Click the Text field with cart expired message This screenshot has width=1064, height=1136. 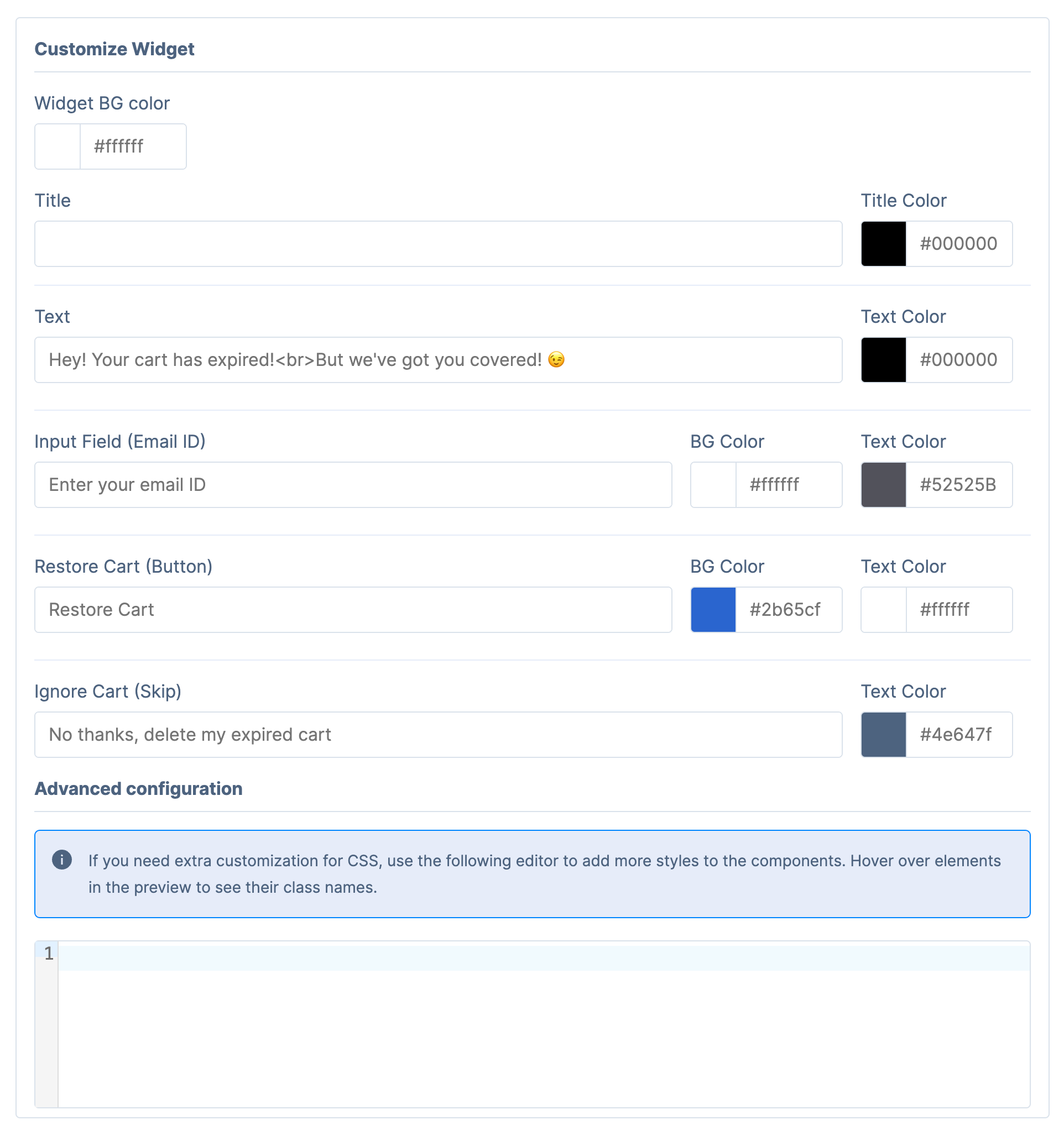click(438, 359)
